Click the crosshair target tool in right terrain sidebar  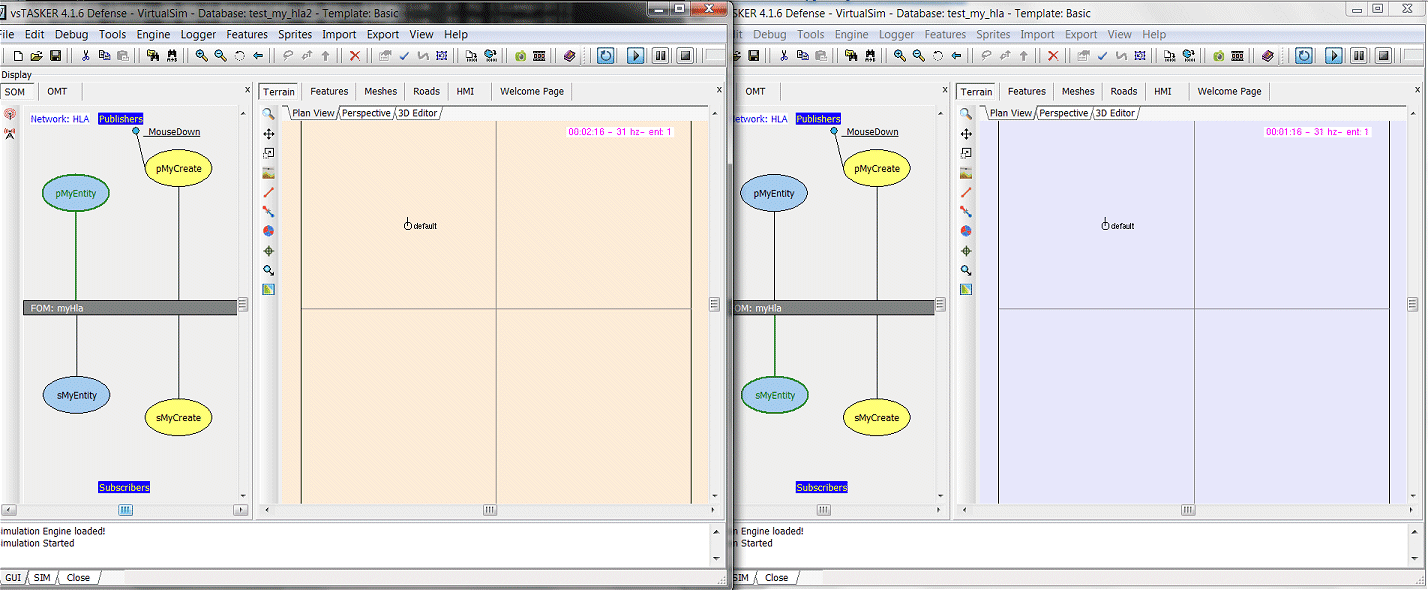[966, 251]
